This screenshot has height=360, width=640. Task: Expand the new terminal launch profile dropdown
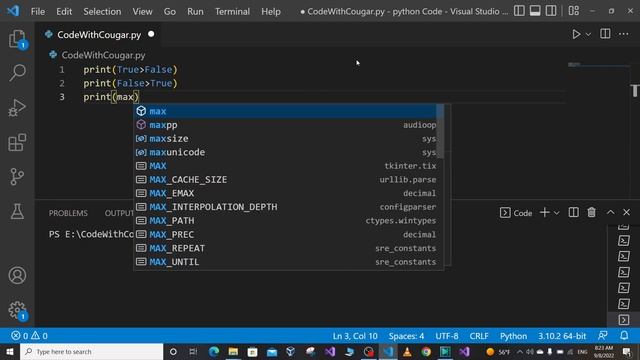click(556, 213)
